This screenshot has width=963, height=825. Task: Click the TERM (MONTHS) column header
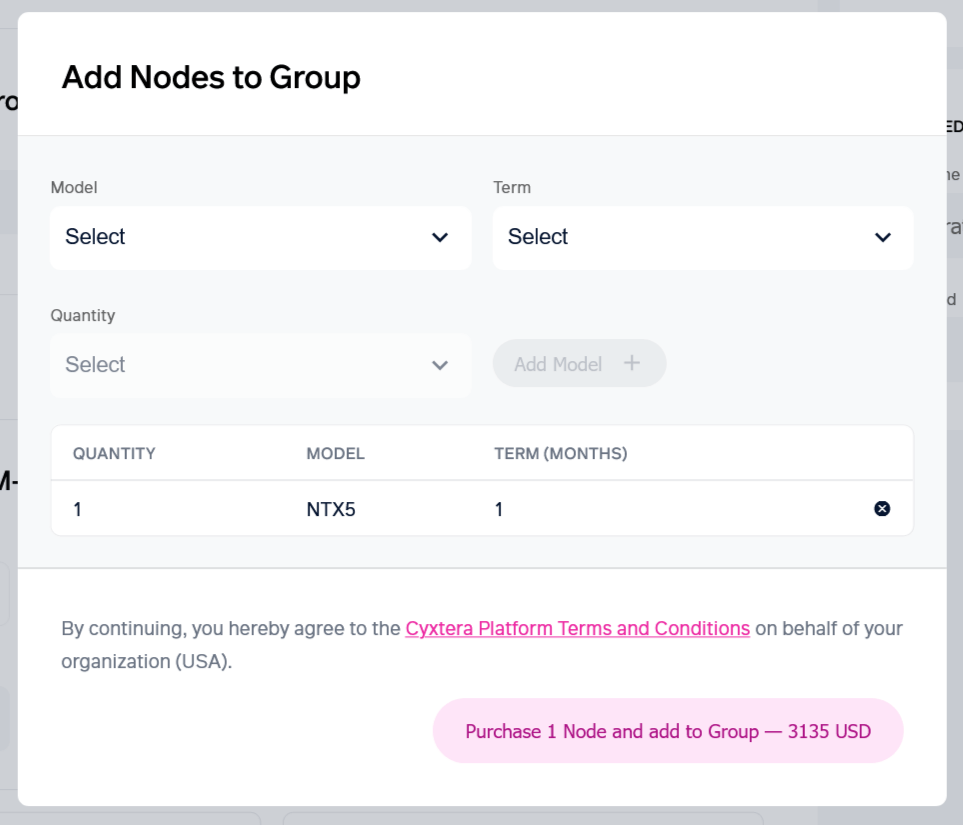point(560,454)
